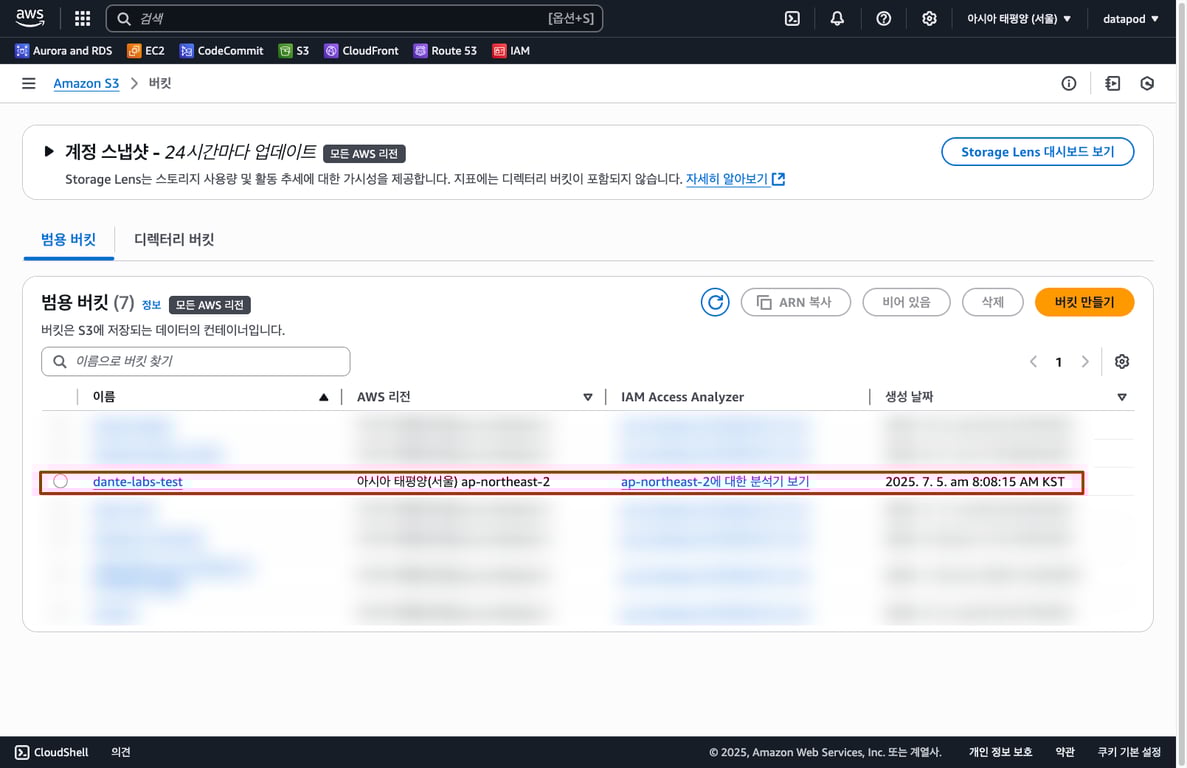Expand the 계정 스냅샷 section
1187x768 pixels.
click(49, 151)
